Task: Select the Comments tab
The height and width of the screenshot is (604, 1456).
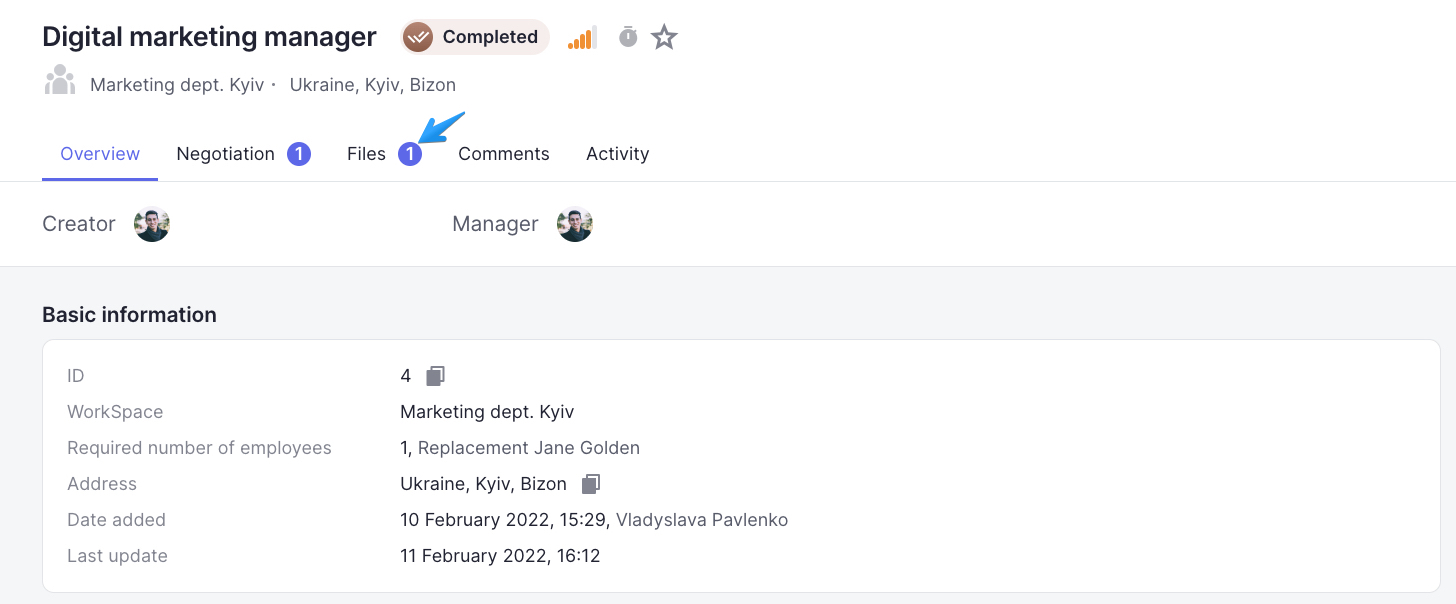Action: coord(503,153)
